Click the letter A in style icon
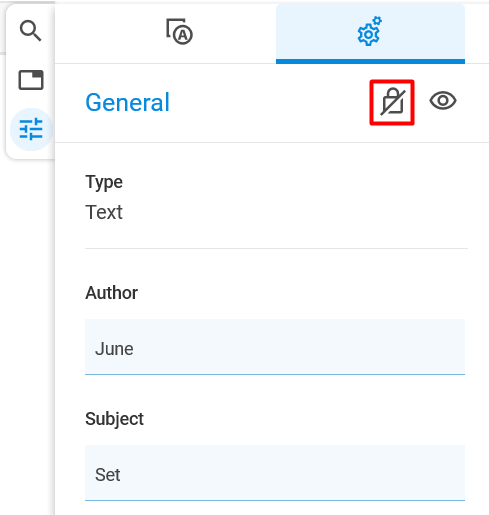489x515 pixels. tap(183, 35)
